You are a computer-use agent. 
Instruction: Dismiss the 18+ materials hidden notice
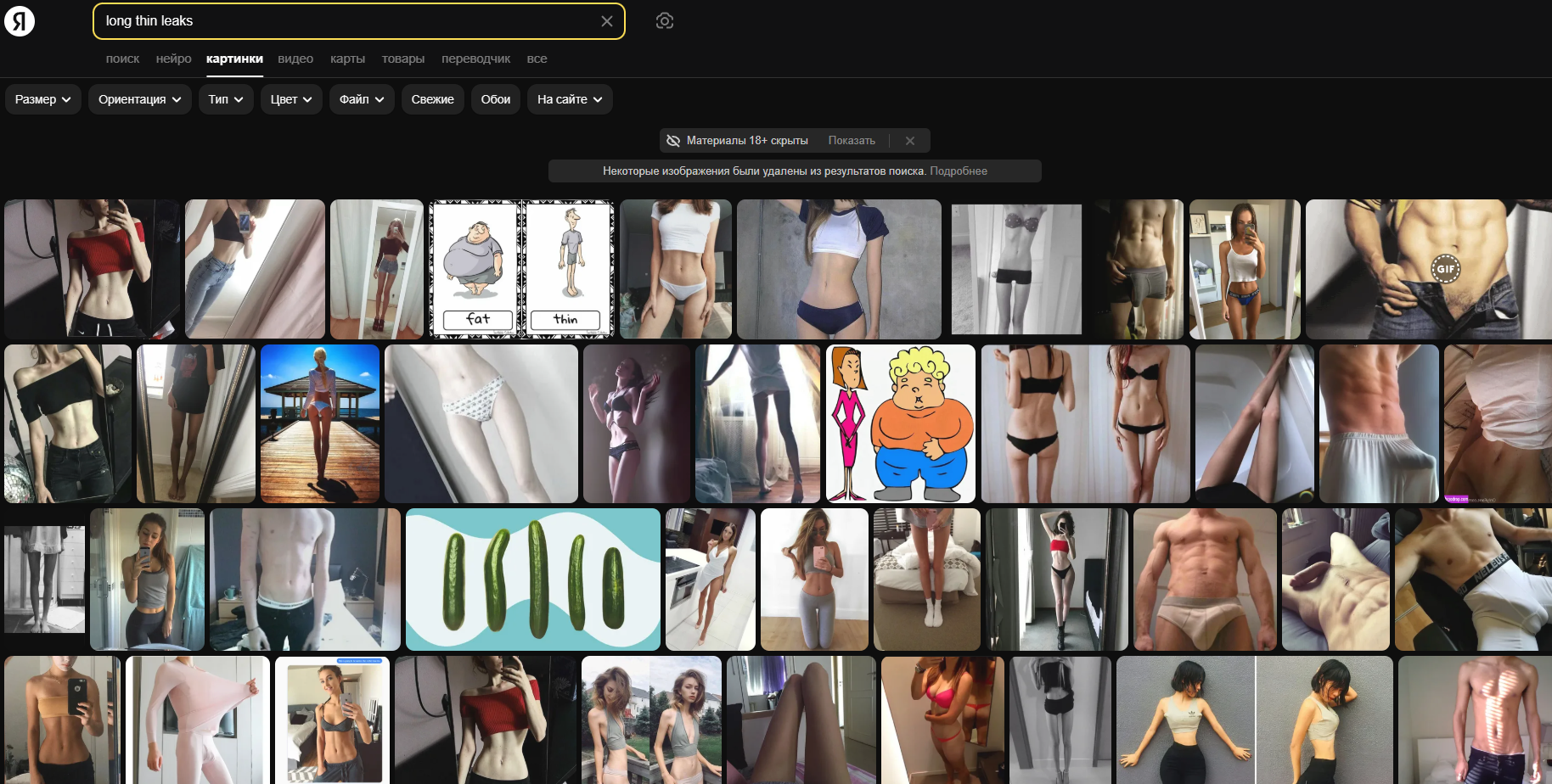click(910, 141)
